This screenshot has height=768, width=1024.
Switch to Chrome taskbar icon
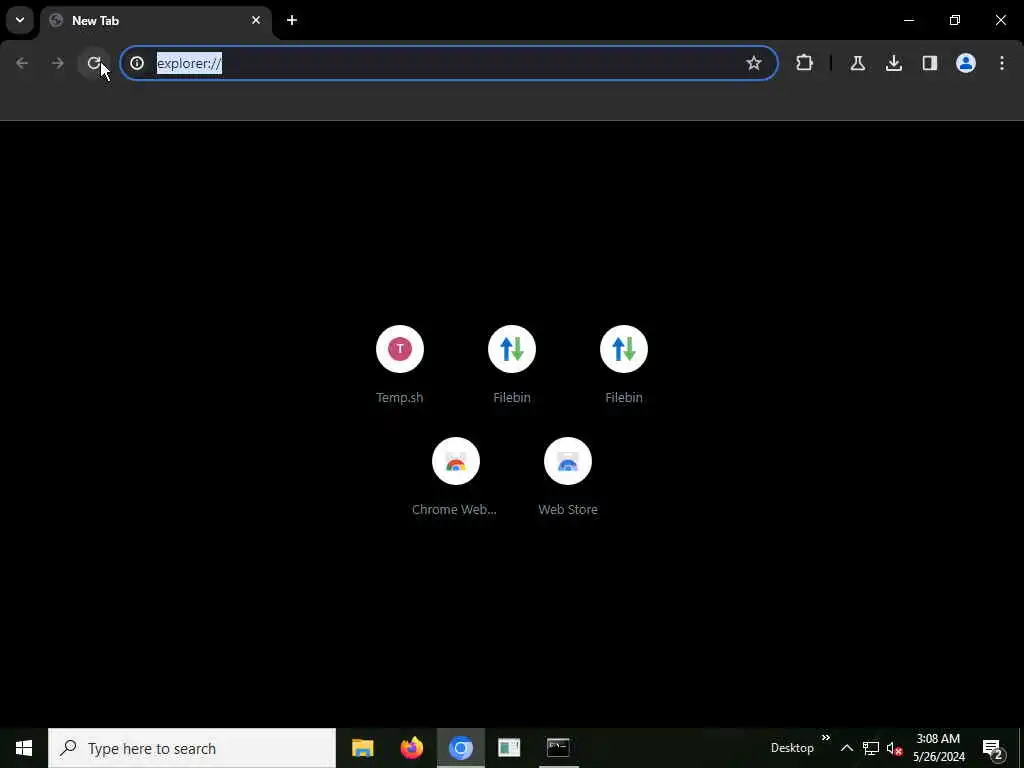tap(460, 748)
